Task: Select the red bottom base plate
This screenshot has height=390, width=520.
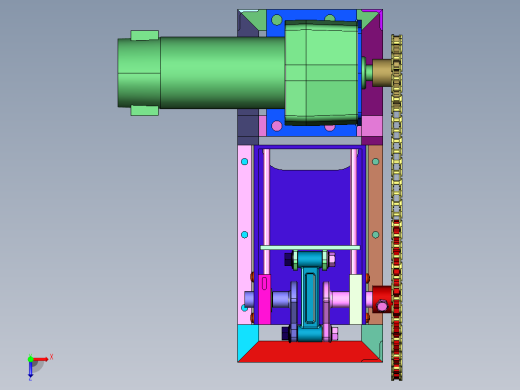Action: 310,352
